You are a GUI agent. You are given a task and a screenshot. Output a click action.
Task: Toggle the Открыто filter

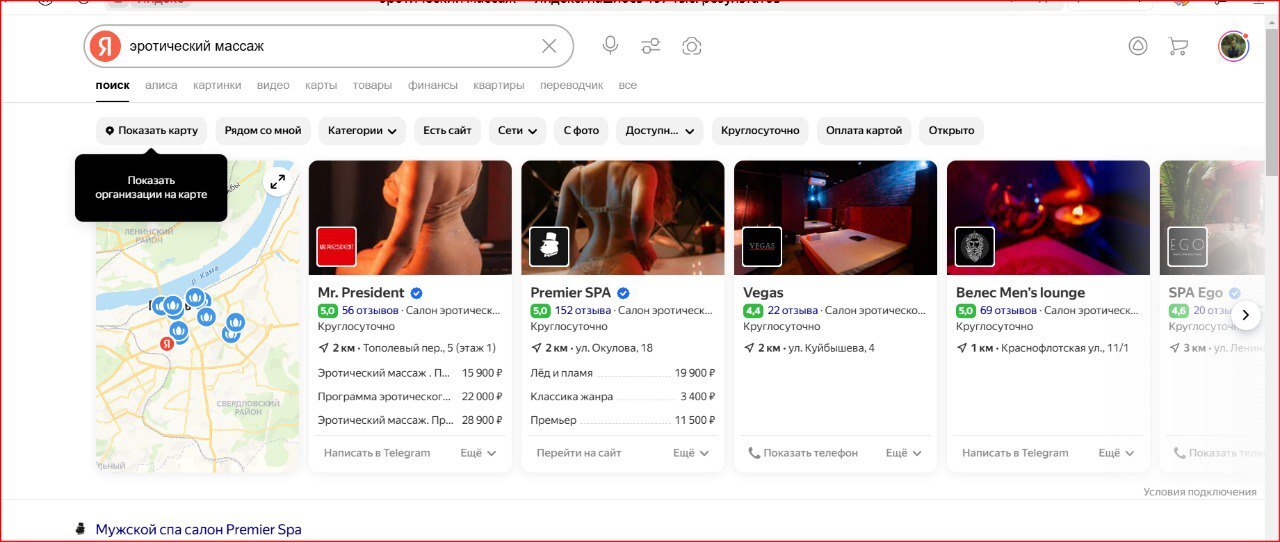pyautogui.click(x=951, y=130)
